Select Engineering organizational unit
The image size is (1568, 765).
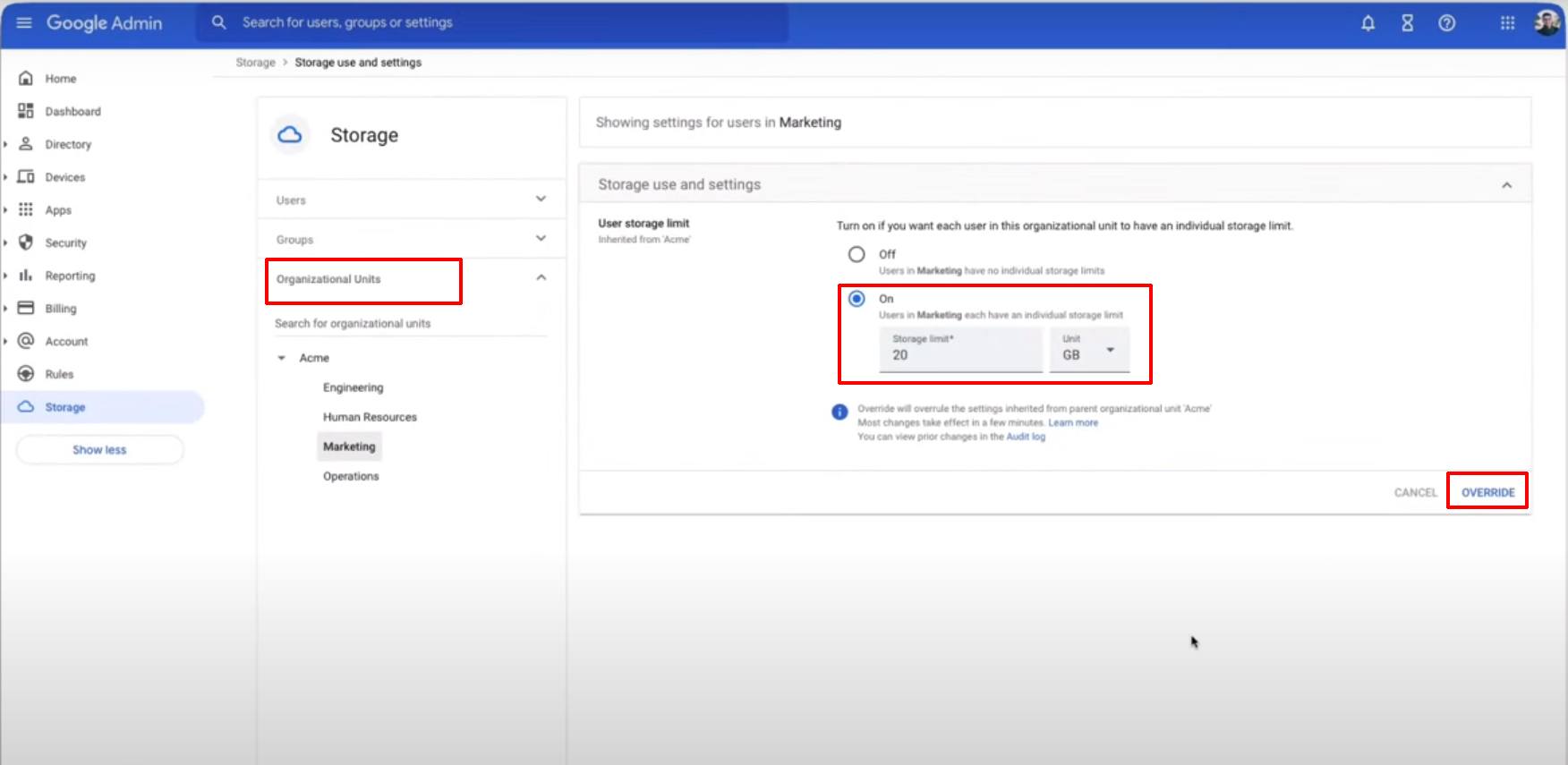(353, 387)
